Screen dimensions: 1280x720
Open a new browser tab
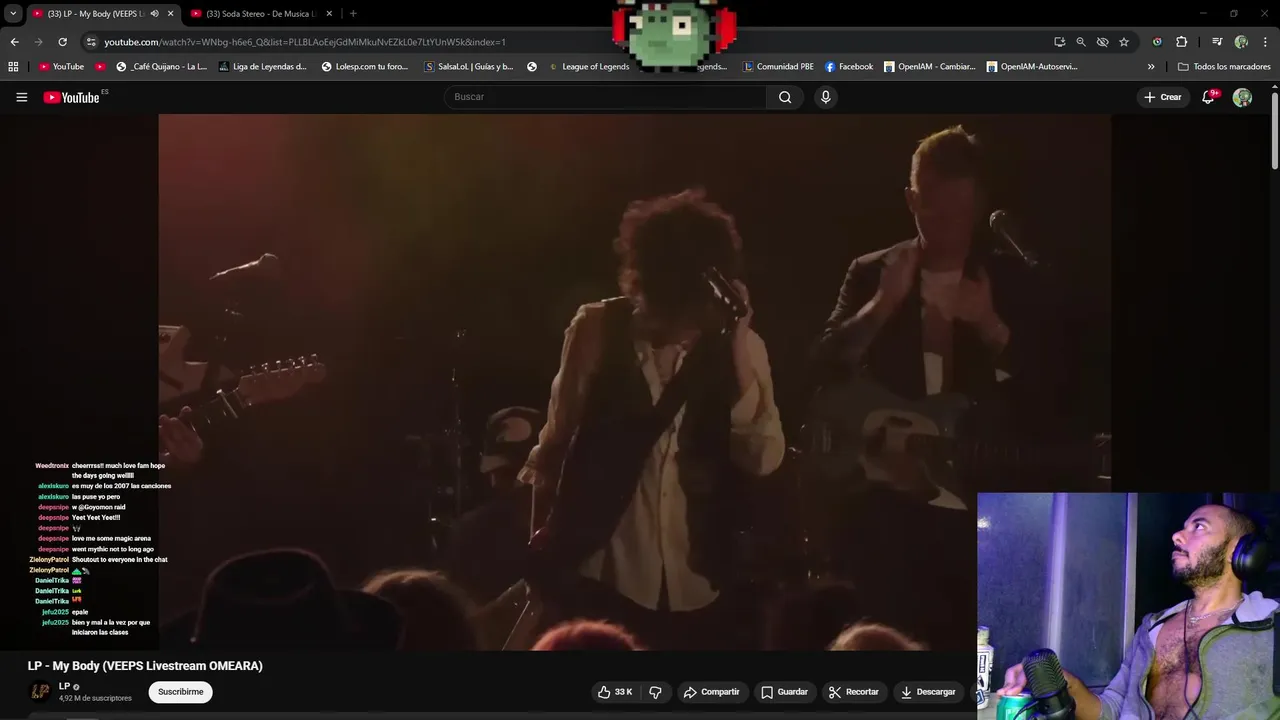pyautogui.click(x=353, y=14)
